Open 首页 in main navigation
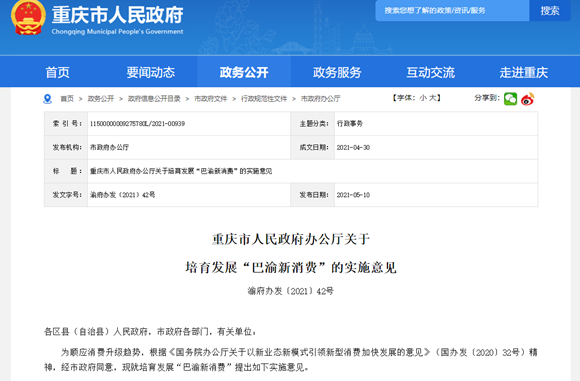 point(57,72)
